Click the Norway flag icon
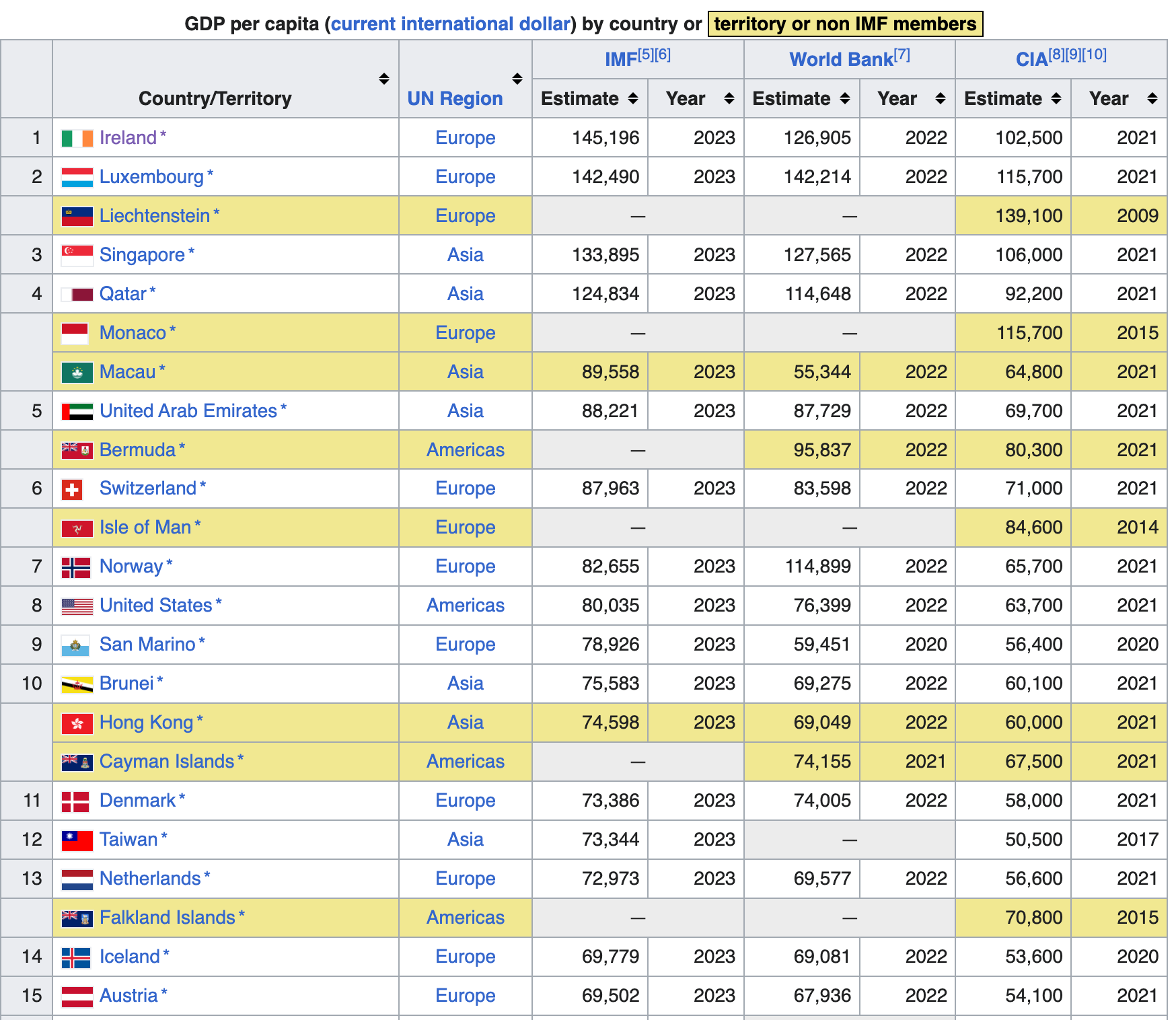This screenshot has width=1176, height=1020. (x=75, y=568)
